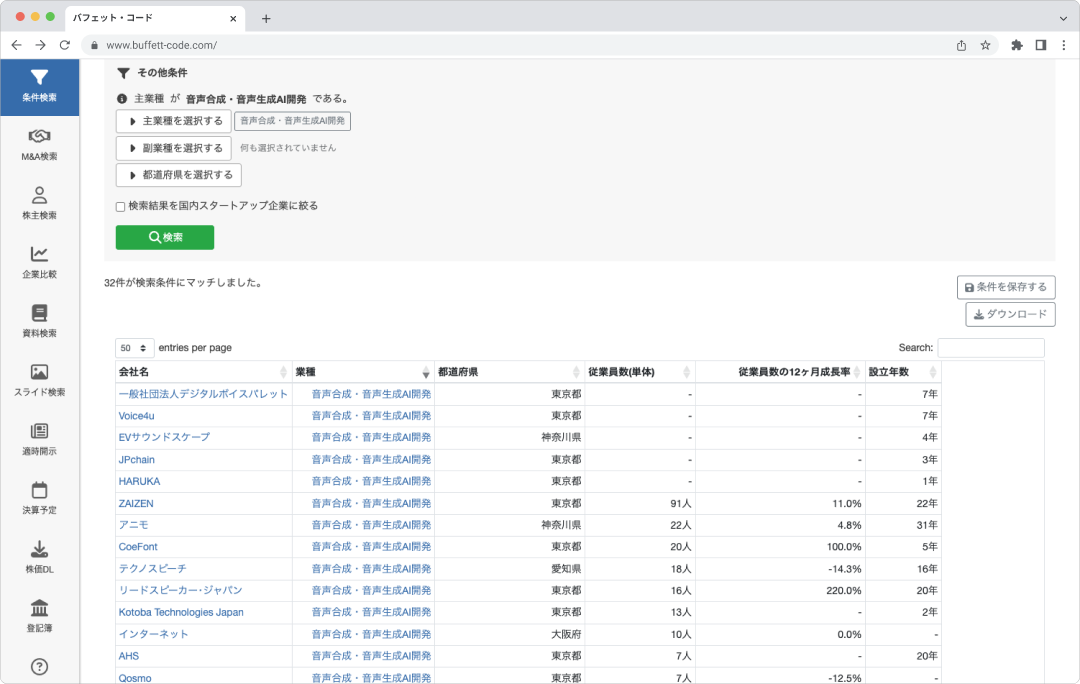View the 決算予定 earnings calendar

click(39, 495)
